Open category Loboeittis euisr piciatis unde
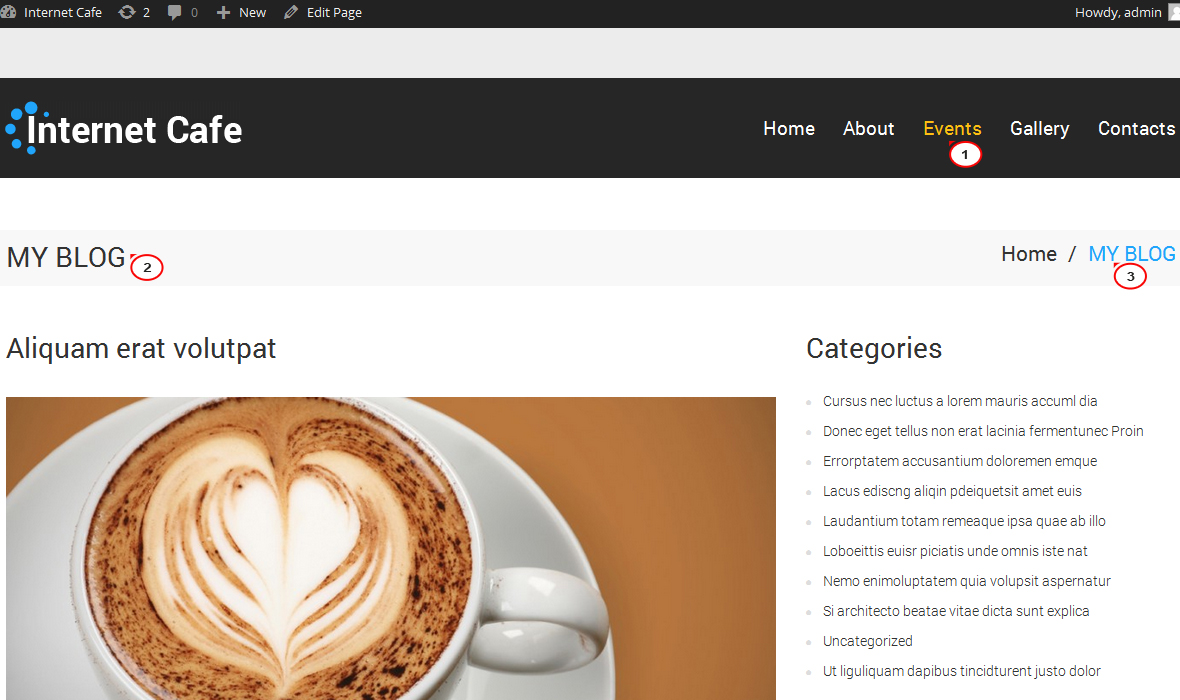Screen dimensions: 1180x700 [x=955, y=551]
